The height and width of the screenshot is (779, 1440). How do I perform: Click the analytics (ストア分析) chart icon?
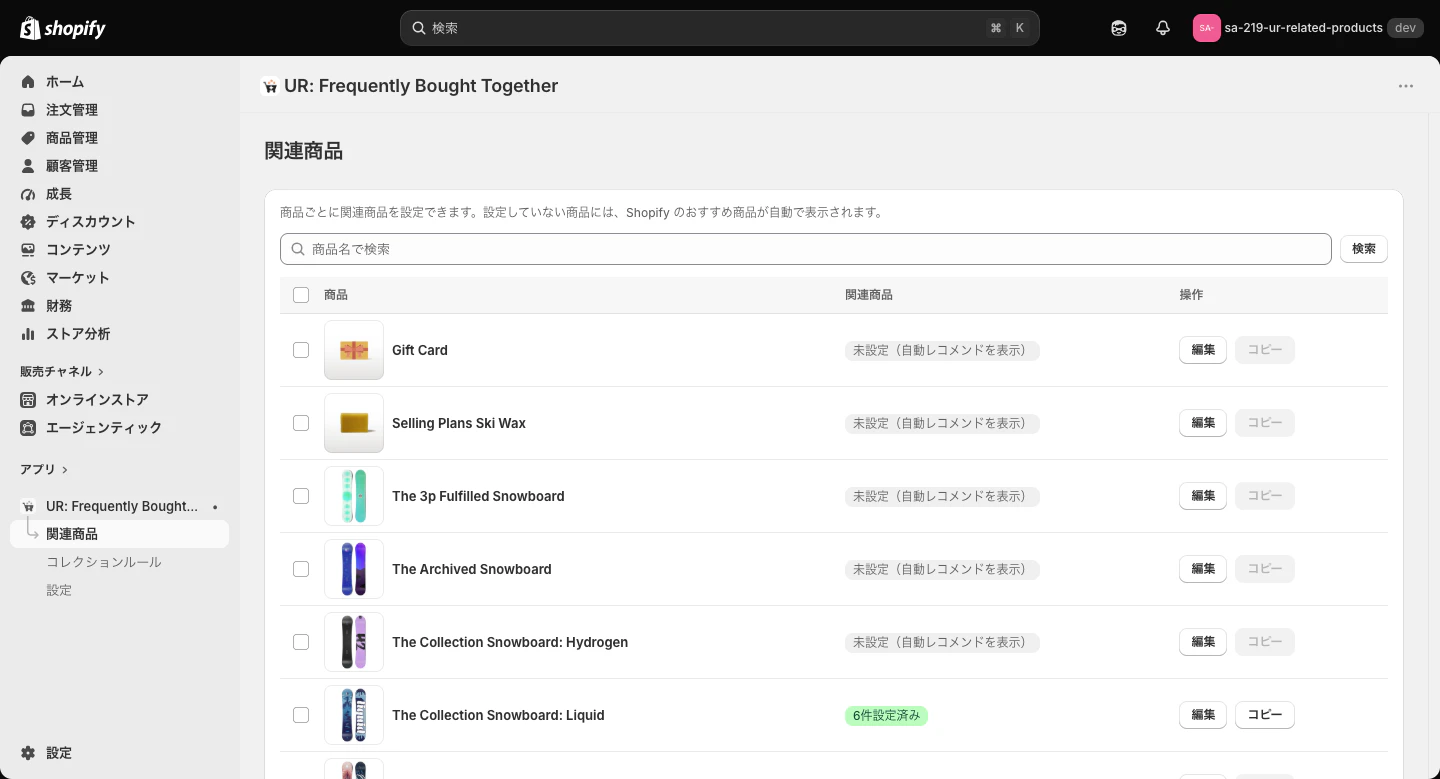click(x=28, y=334)
